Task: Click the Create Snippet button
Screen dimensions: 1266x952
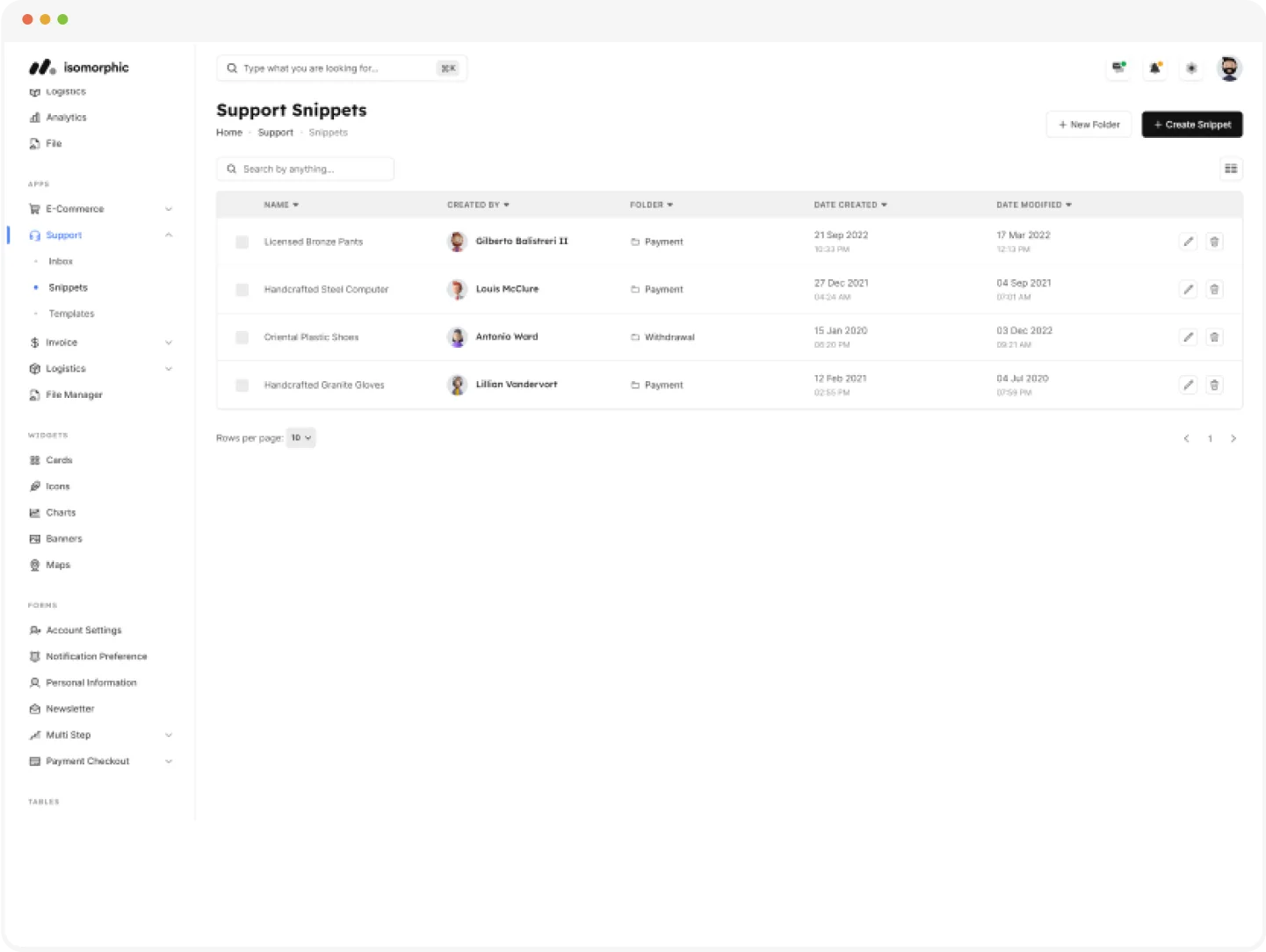Action: 1192,125
